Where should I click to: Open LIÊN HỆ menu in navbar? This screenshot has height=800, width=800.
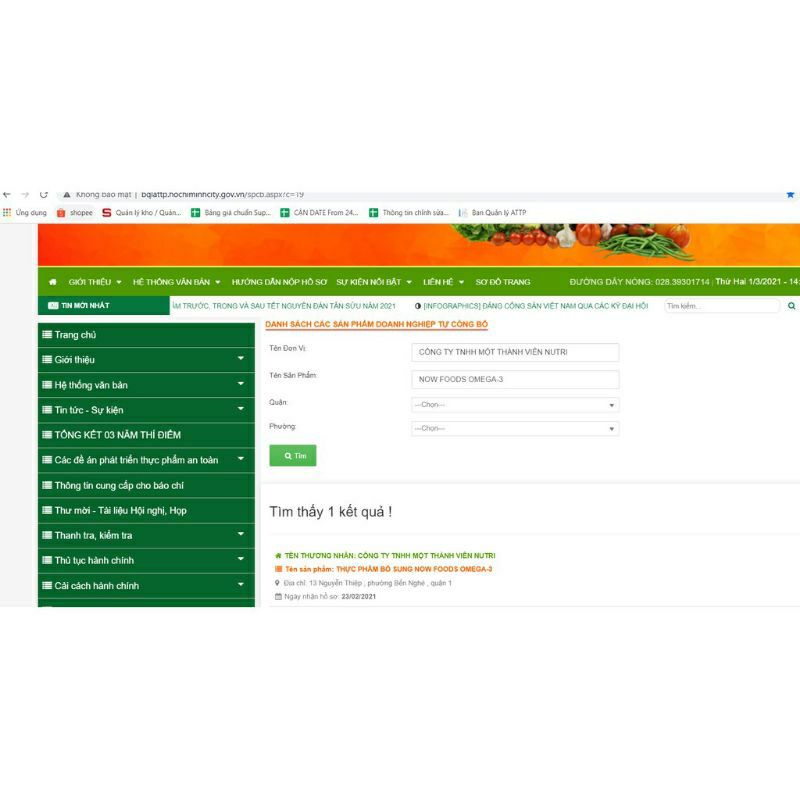[443, 282]
